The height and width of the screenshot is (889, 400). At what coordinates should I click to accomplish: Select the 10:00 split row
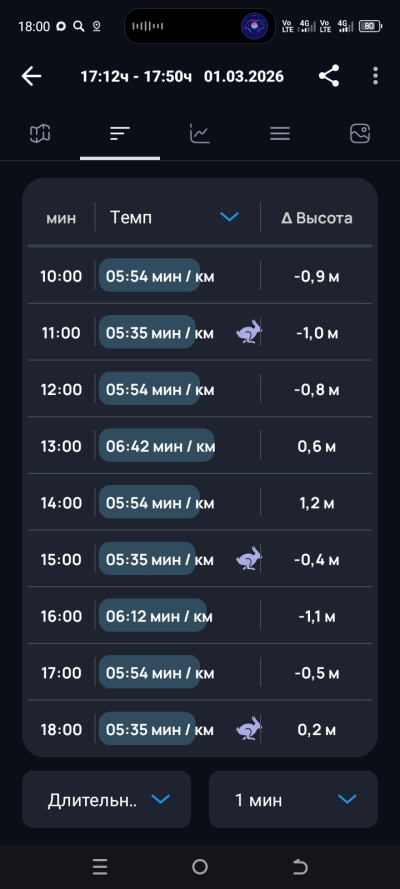pyautogui.click(x=200, y=276)
